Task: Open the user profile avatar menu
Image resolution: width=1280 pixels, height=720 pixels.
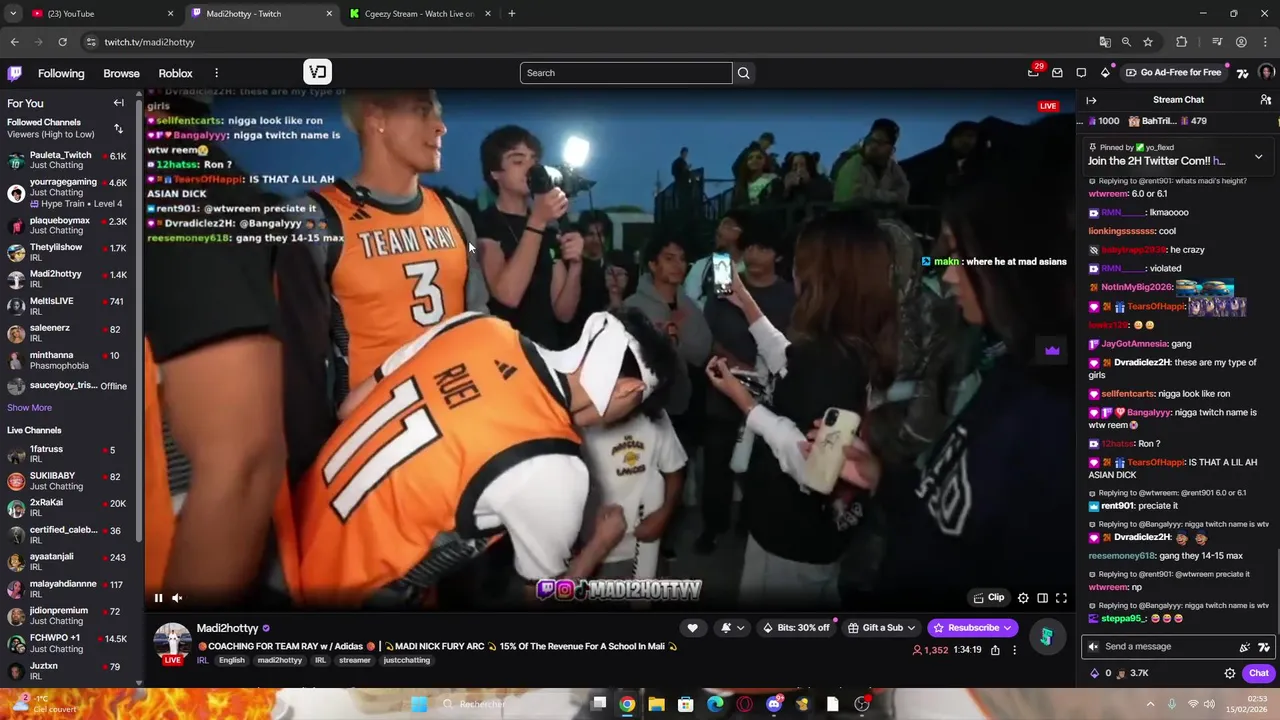Action: tap(1266, 73)
